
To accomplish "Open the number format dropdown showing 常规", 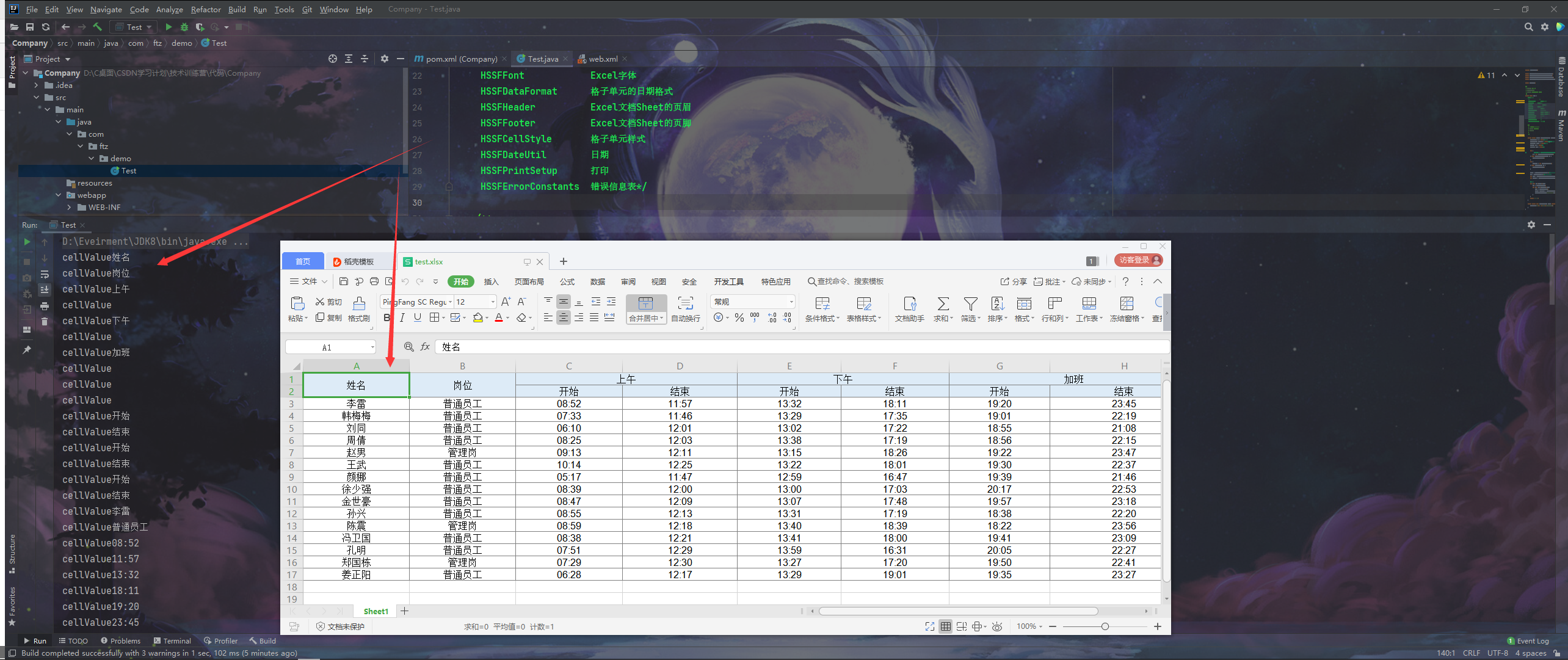I will (789, 301).
